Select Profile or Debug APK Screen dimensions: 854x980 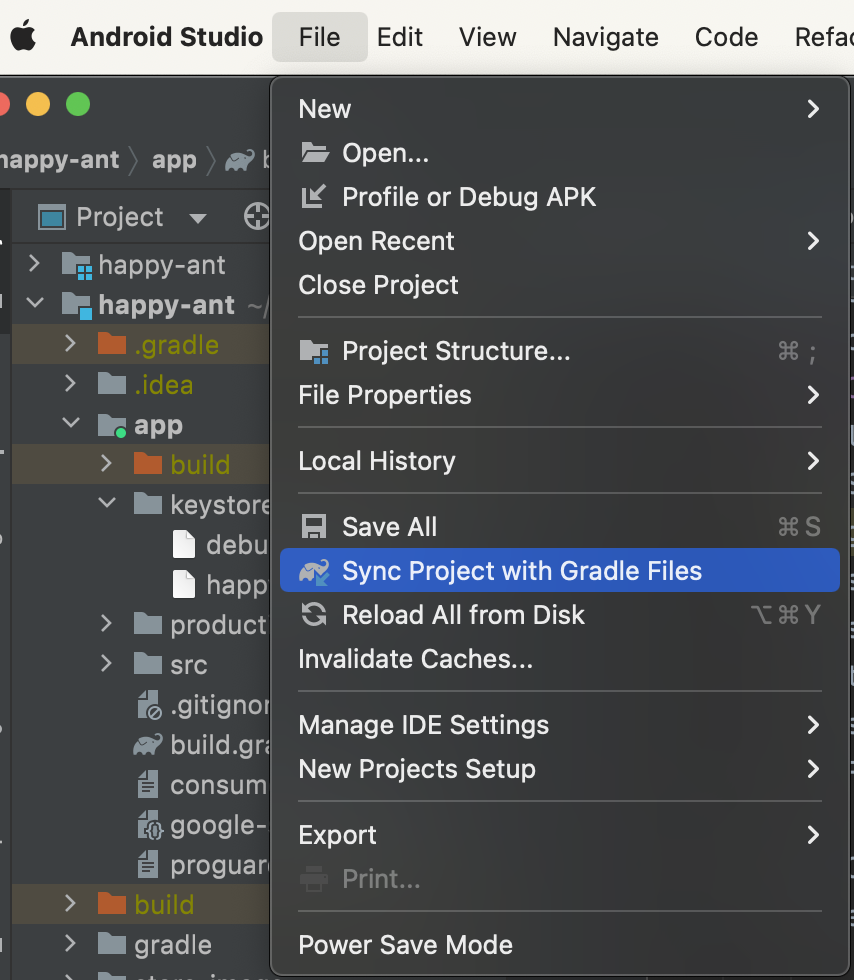[560, 197]
